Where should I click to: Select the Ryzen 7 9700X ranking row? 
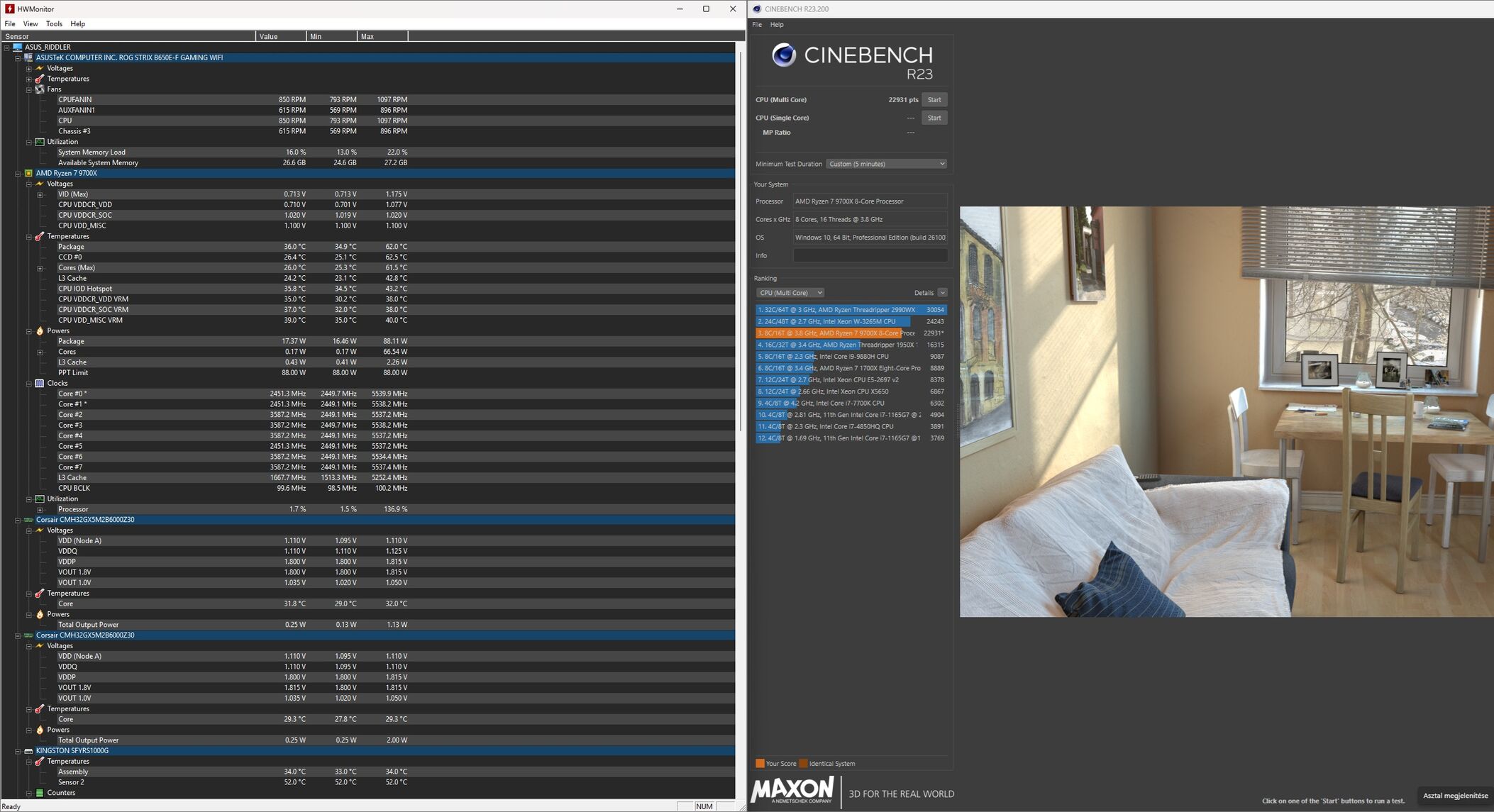coord(851,333)
